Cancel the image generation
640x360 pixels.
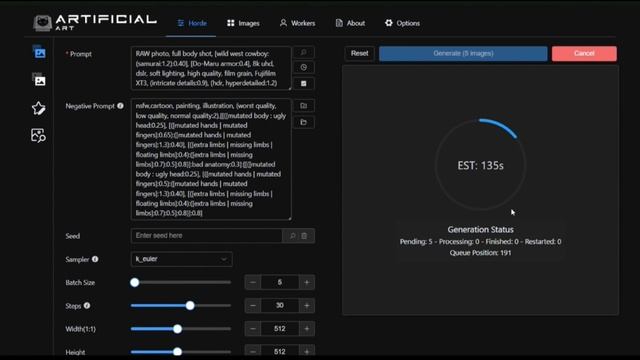[584, 53]
